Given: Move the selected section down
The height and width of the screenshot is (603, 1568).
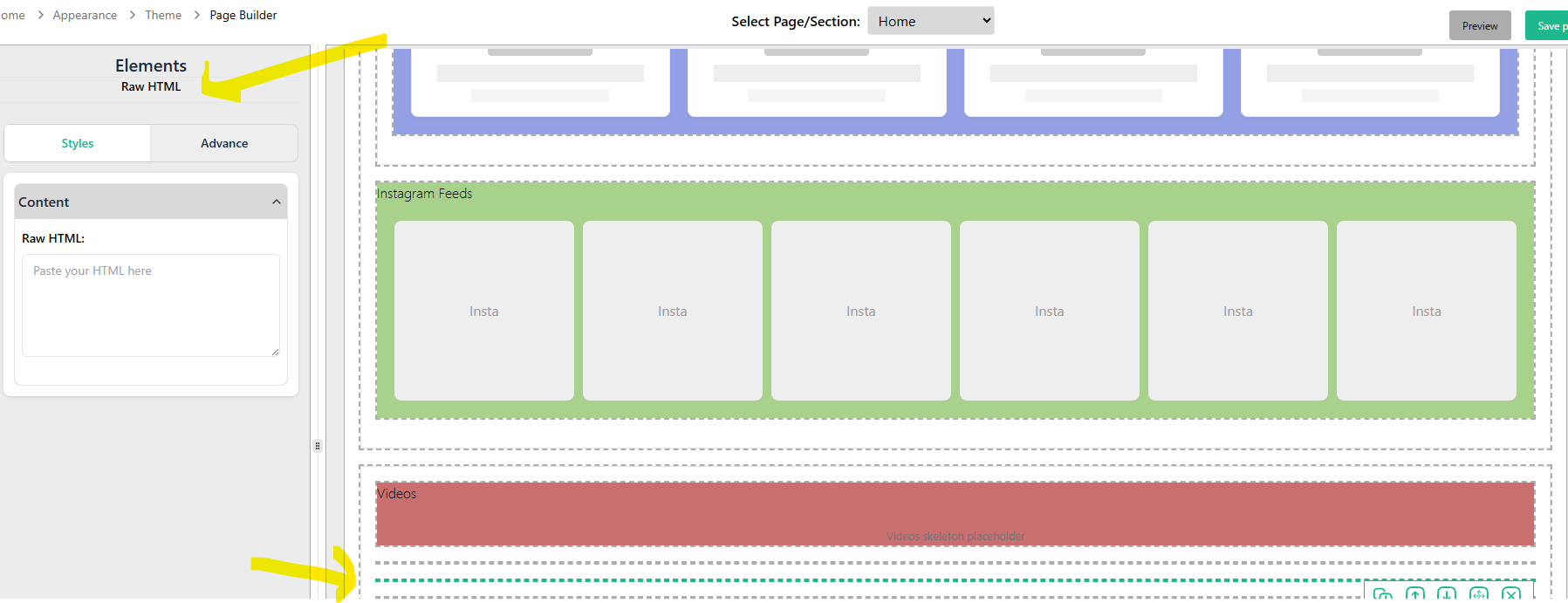Looking at the screenshot, I should [x=1447, y=594].
